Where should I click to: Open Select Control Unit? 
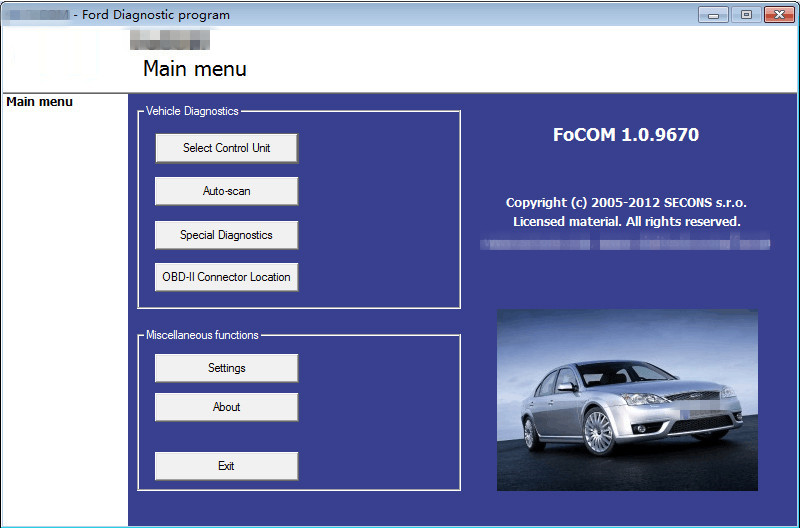point(227,148)
